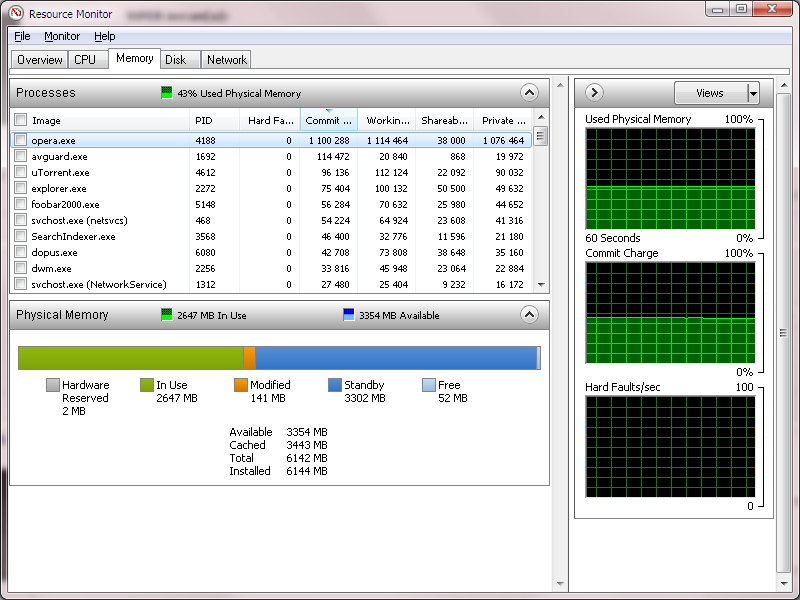Tick the select-all checkbox beside Image header

click(20, 120)
